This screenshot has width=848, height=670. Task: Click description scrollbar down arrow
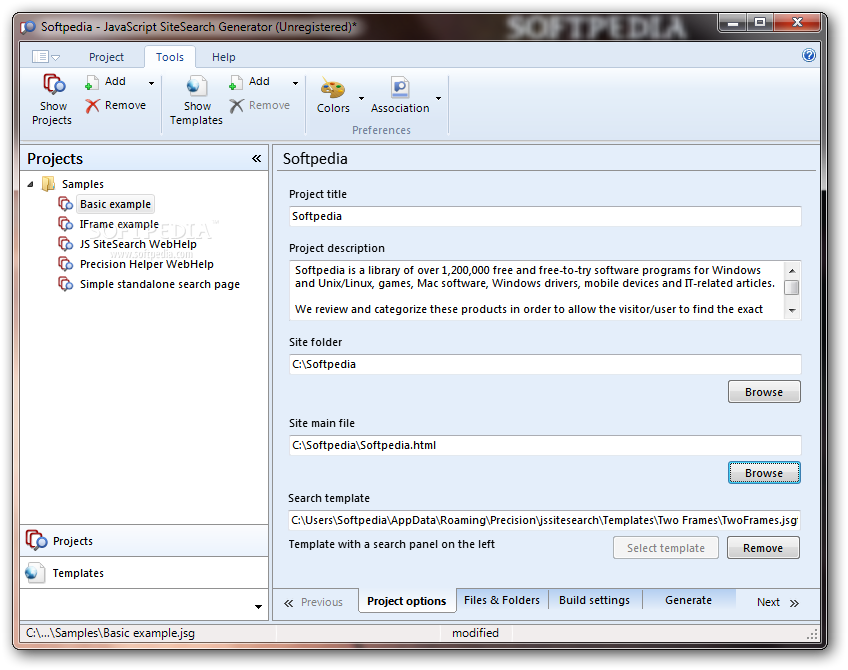(x=792, y=310)
